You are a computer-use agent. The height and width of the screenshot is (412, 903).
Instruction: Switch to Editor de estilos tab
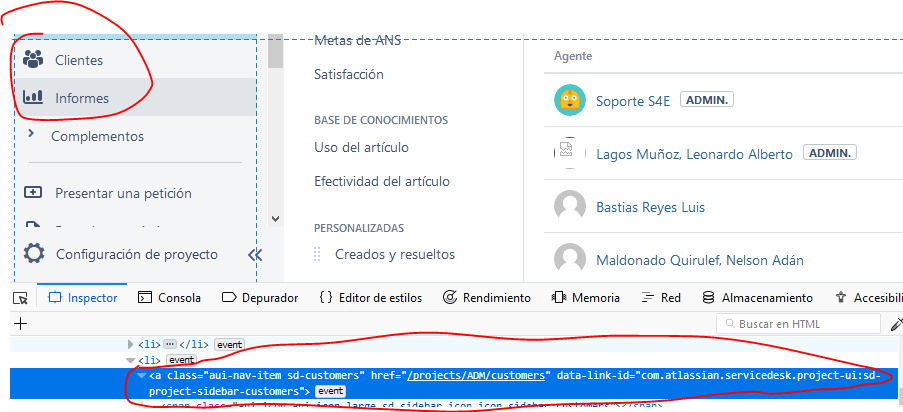370,298
